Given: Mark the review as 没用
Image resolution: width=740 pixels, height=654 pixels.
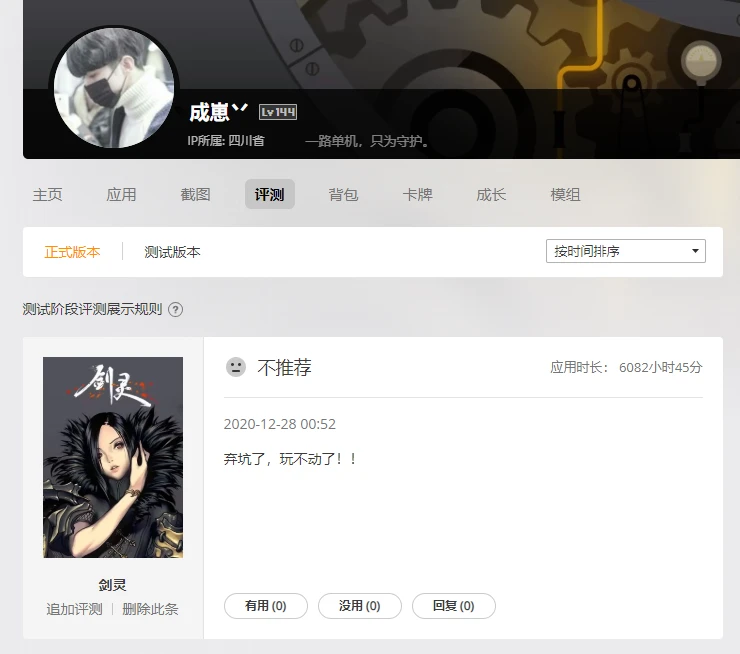Looking at the screenshot, I should point(360,606).
